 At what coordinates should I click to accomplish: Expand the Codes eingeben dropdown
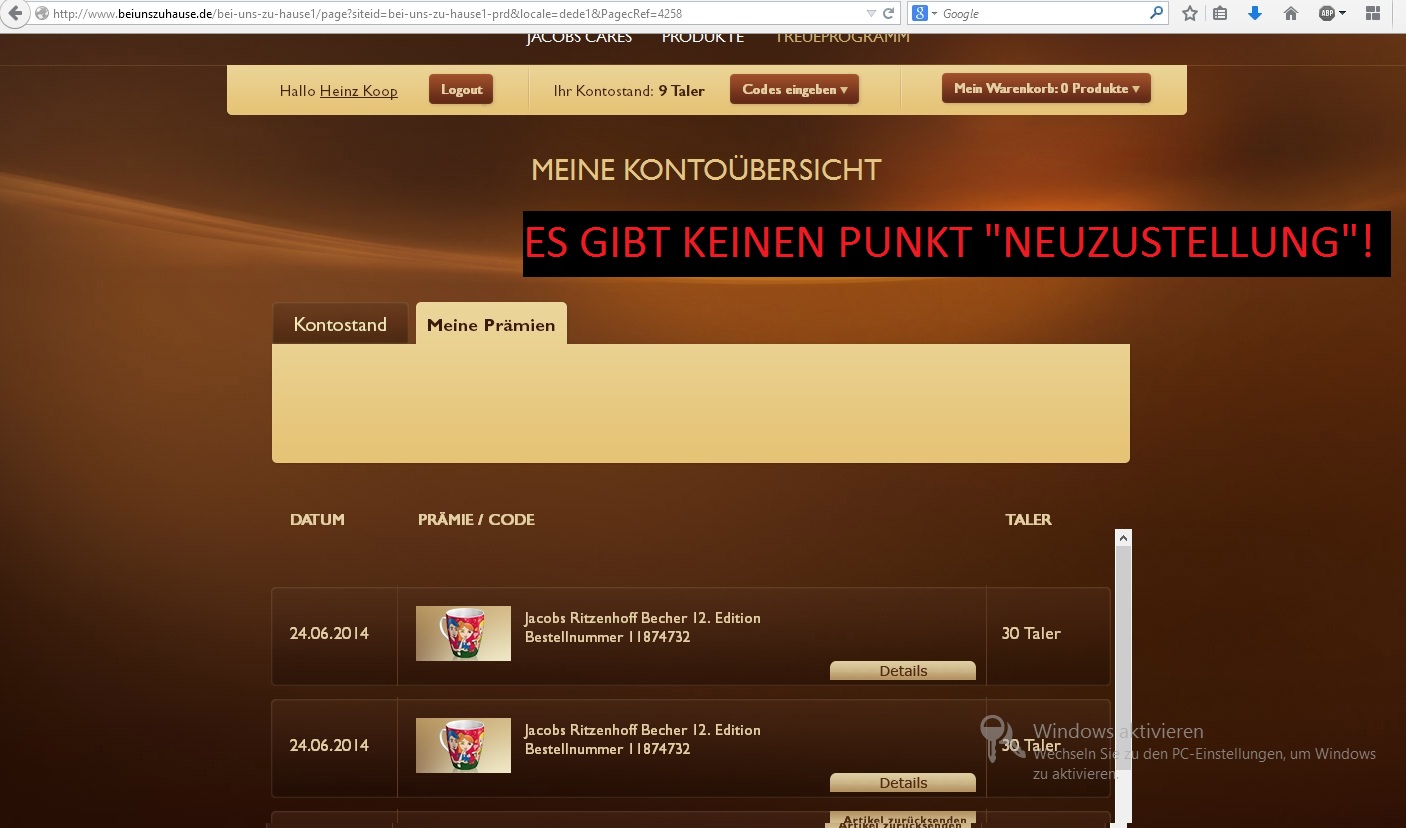pyautogui.click(x=794, y=89)
